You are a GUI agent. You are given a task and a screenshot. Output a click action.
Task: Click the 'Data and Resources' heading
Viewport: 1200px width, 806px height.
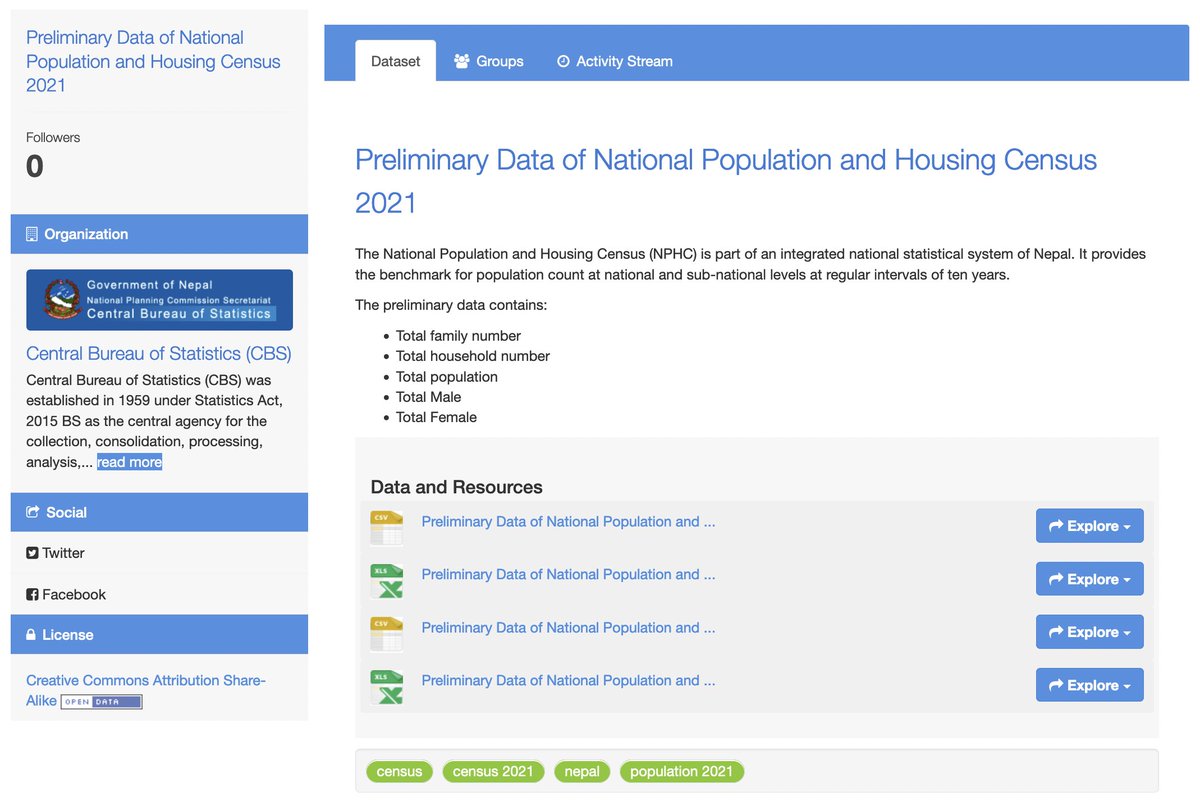pyautogui.click(x=457, y=487)
